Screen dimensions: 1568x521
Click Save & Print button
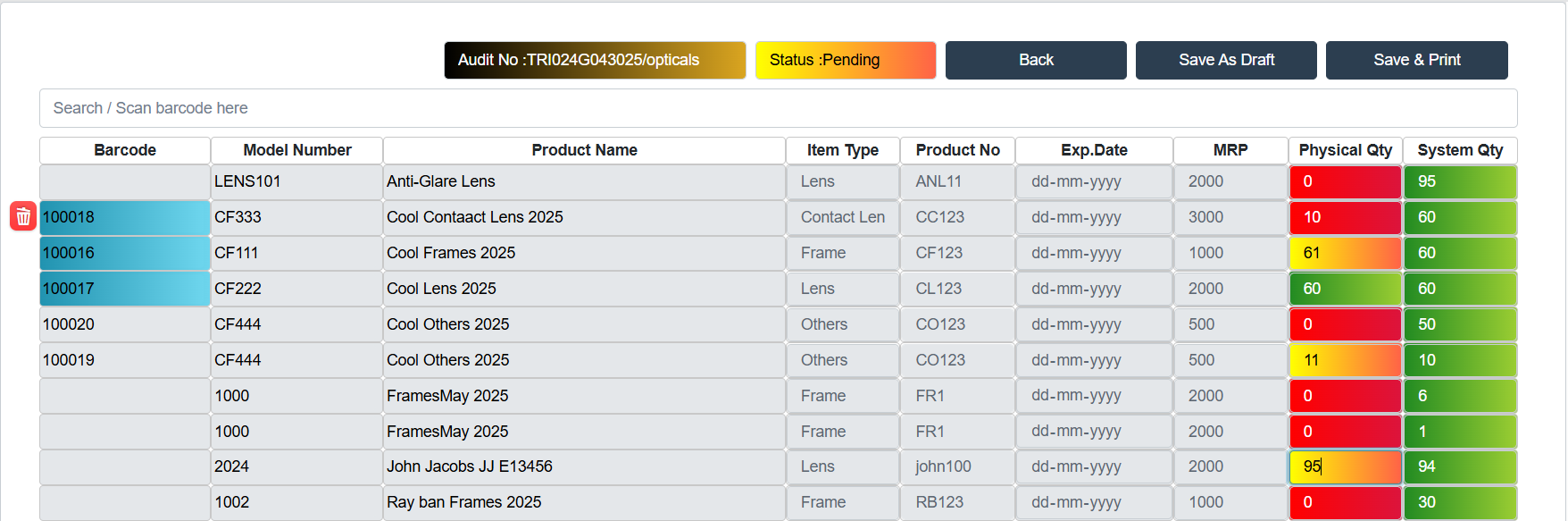[x=1416, y=60]
